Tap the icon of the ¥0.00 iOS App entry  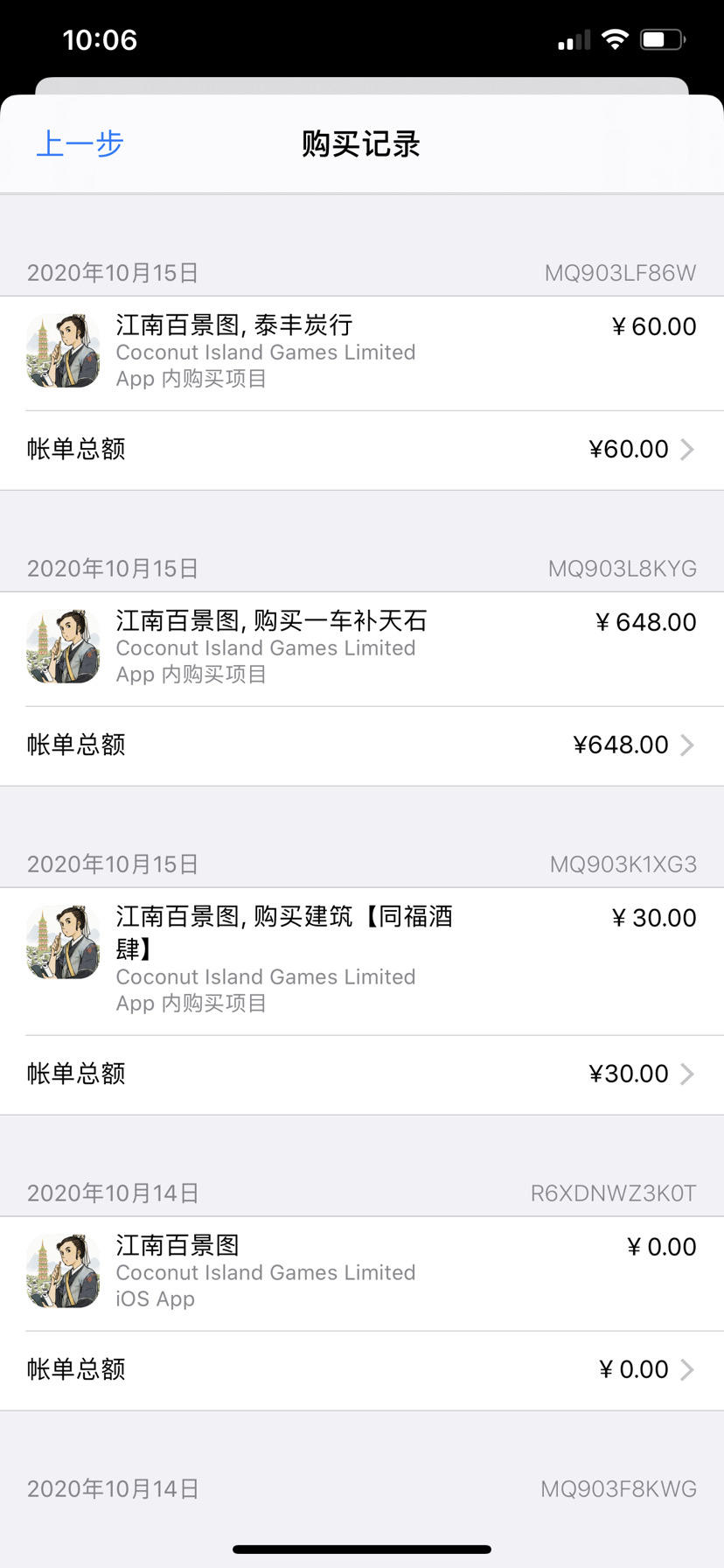(x=63, y=1271)
